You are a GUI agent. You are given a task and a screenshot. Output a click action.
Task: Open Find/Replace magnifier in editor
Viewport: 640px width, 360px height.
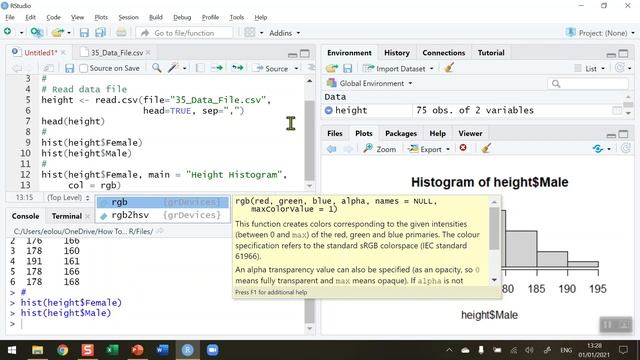coord(156,68)
